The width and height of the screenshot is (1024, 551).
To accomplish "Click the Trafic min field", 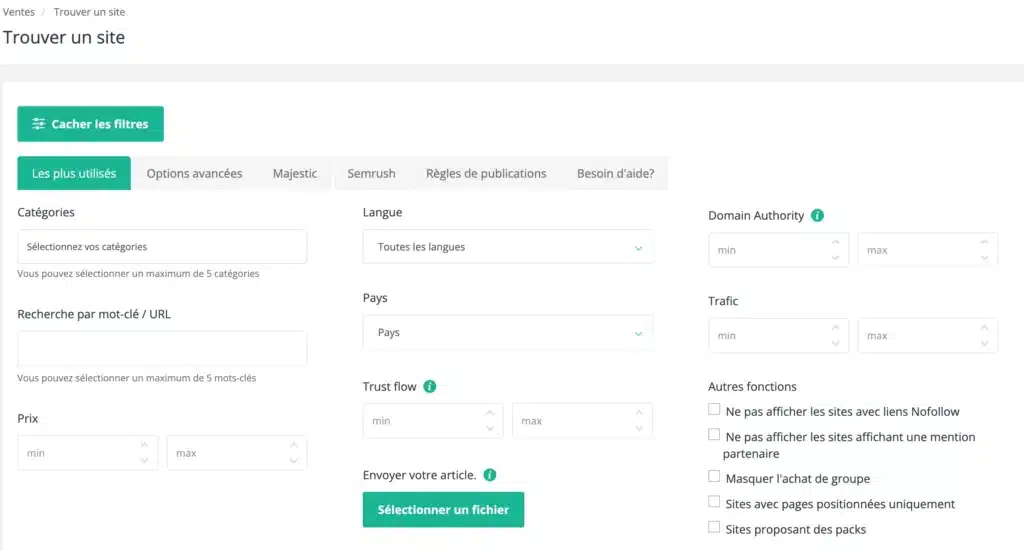I will pos(778,336).
